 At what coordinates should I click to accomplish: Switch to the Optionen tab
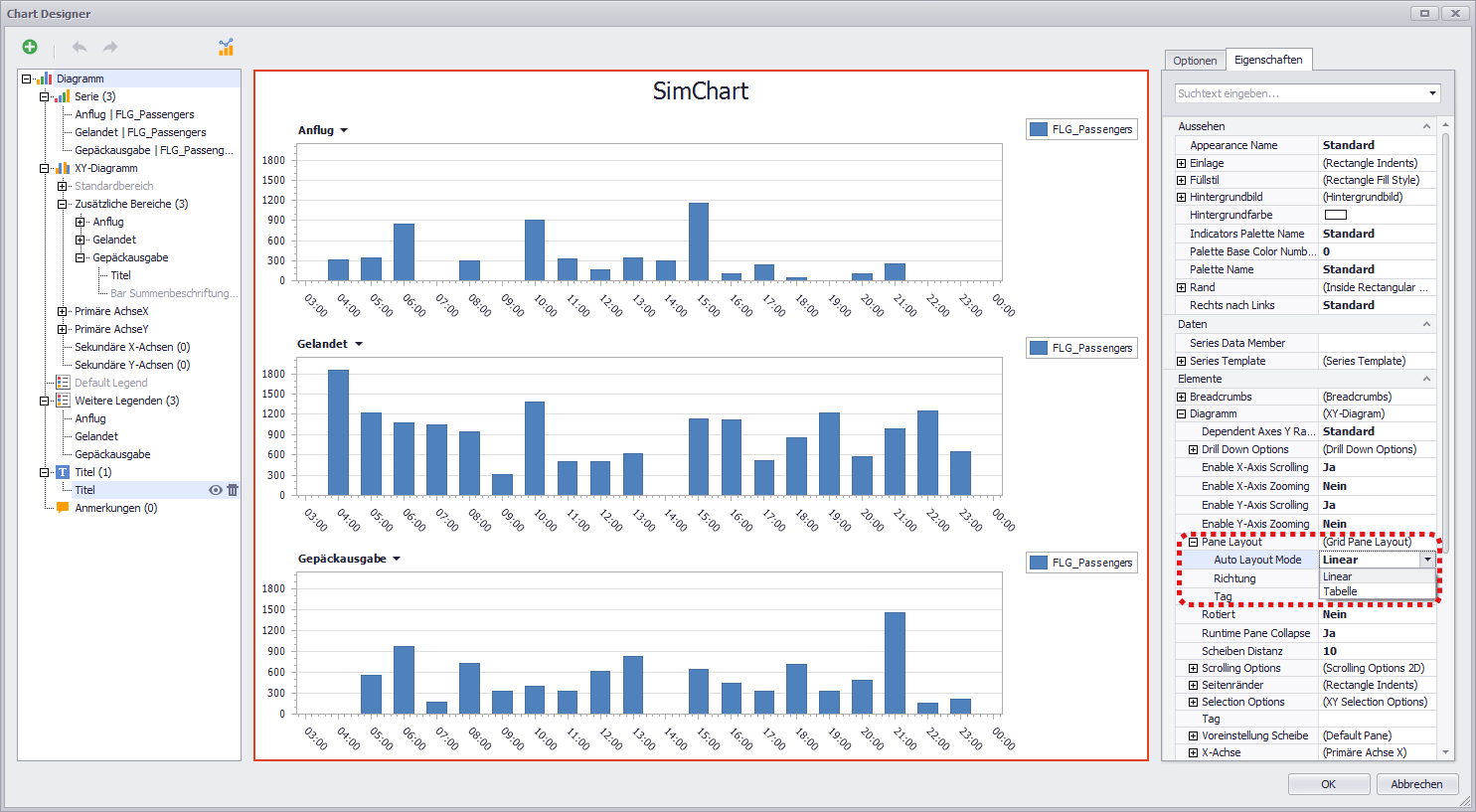(1195, 61)
